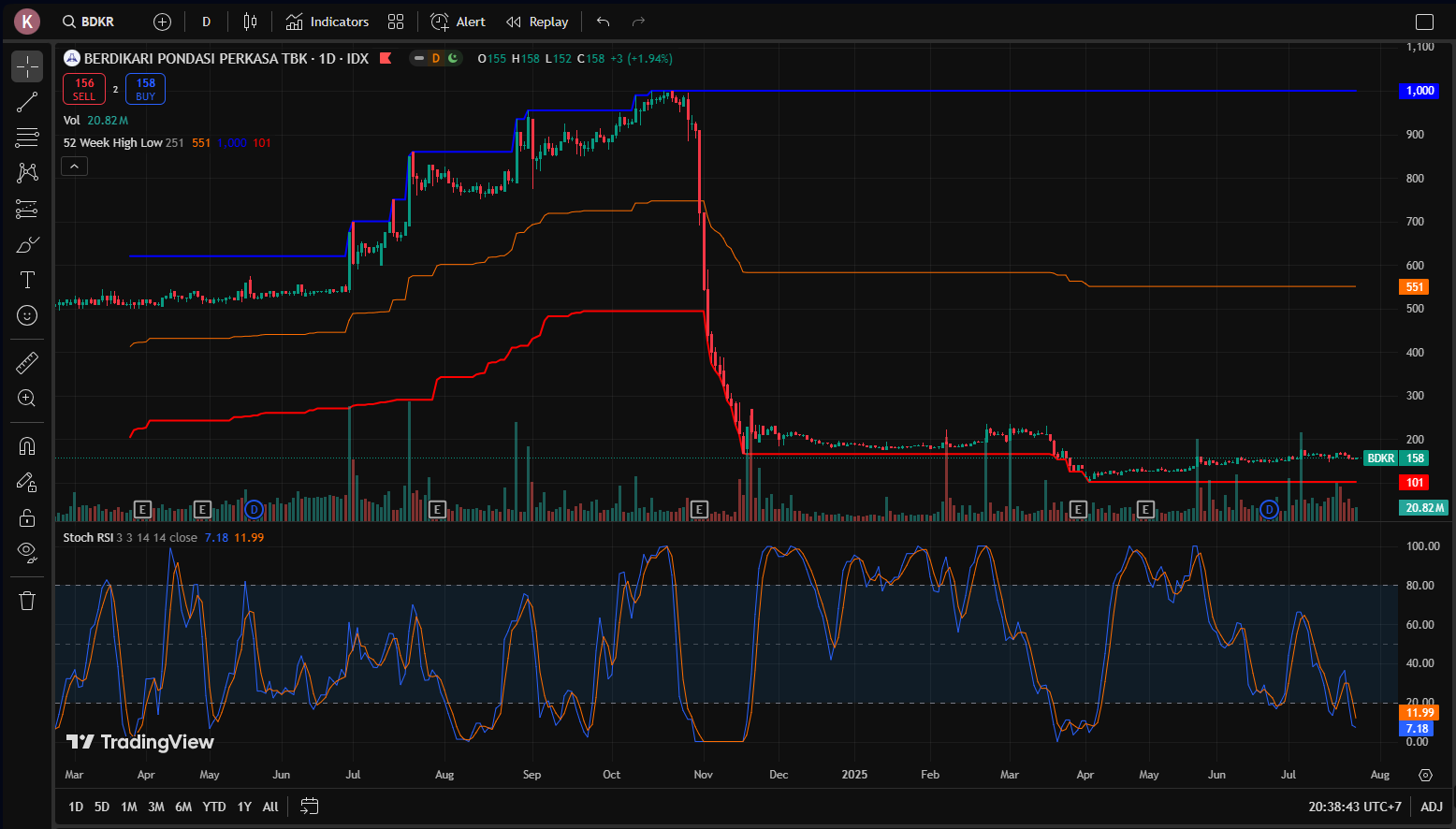The width and height of the screenshot is (1456, 829).
Task: Click the BDKR 158 last price label
Action: (x=1395, y=458)
